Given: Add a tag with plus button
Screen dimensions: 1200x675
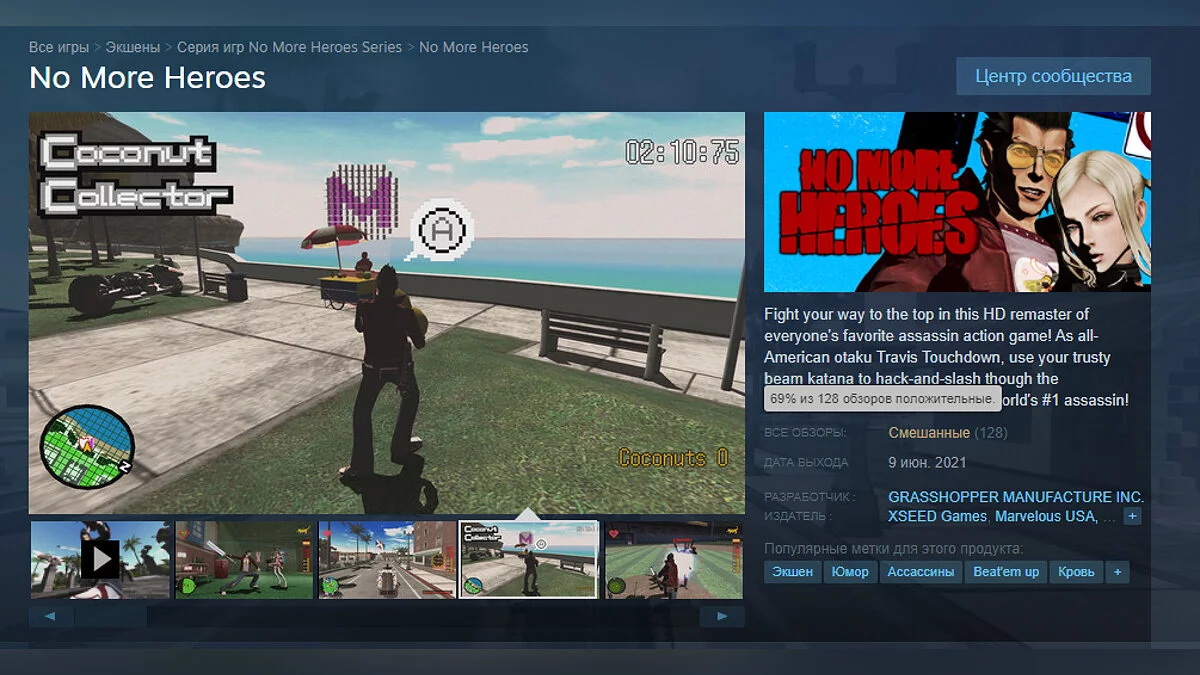Looking at the screenshot, I should (x=1117, y=572).
